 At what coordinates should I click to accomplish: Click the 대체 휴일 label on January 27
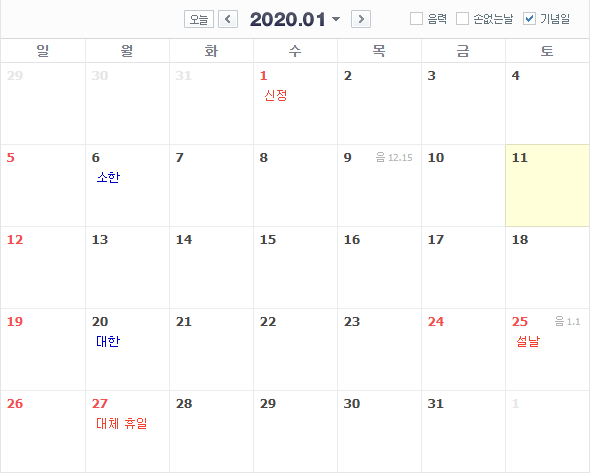point(121,423)
